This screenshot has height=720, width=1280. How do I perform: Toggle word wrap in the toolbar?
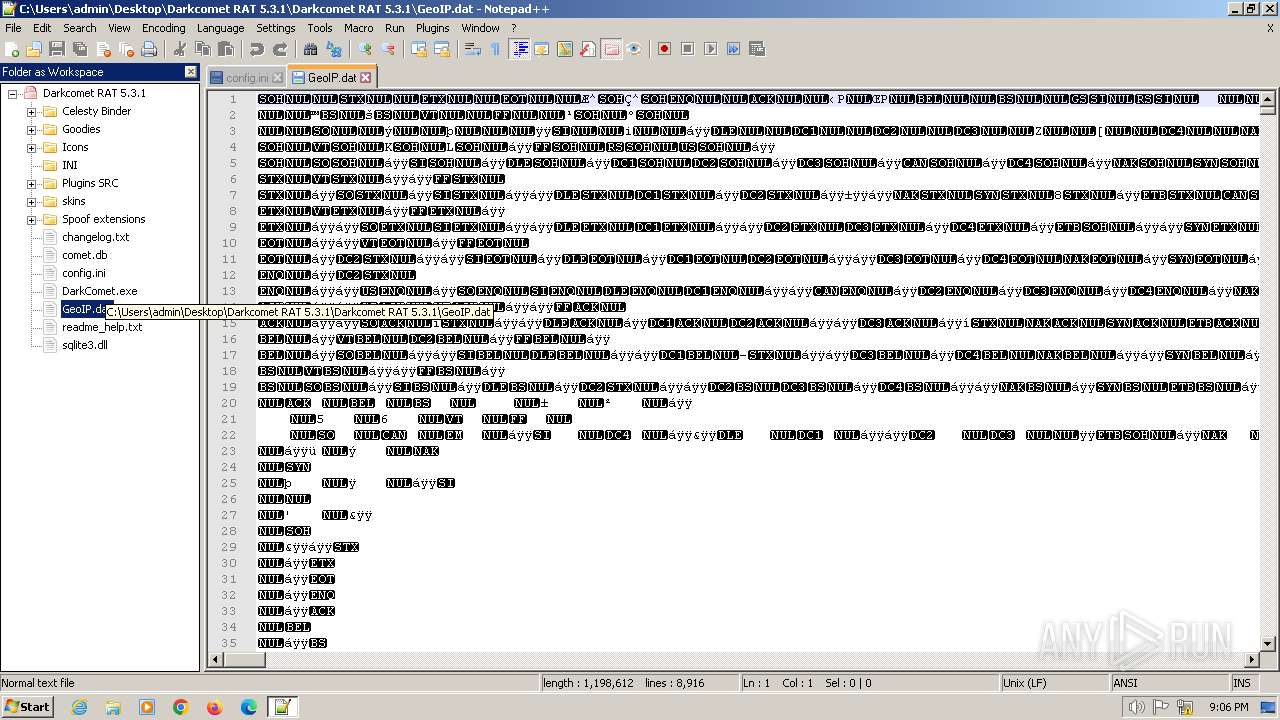[473, 49]
